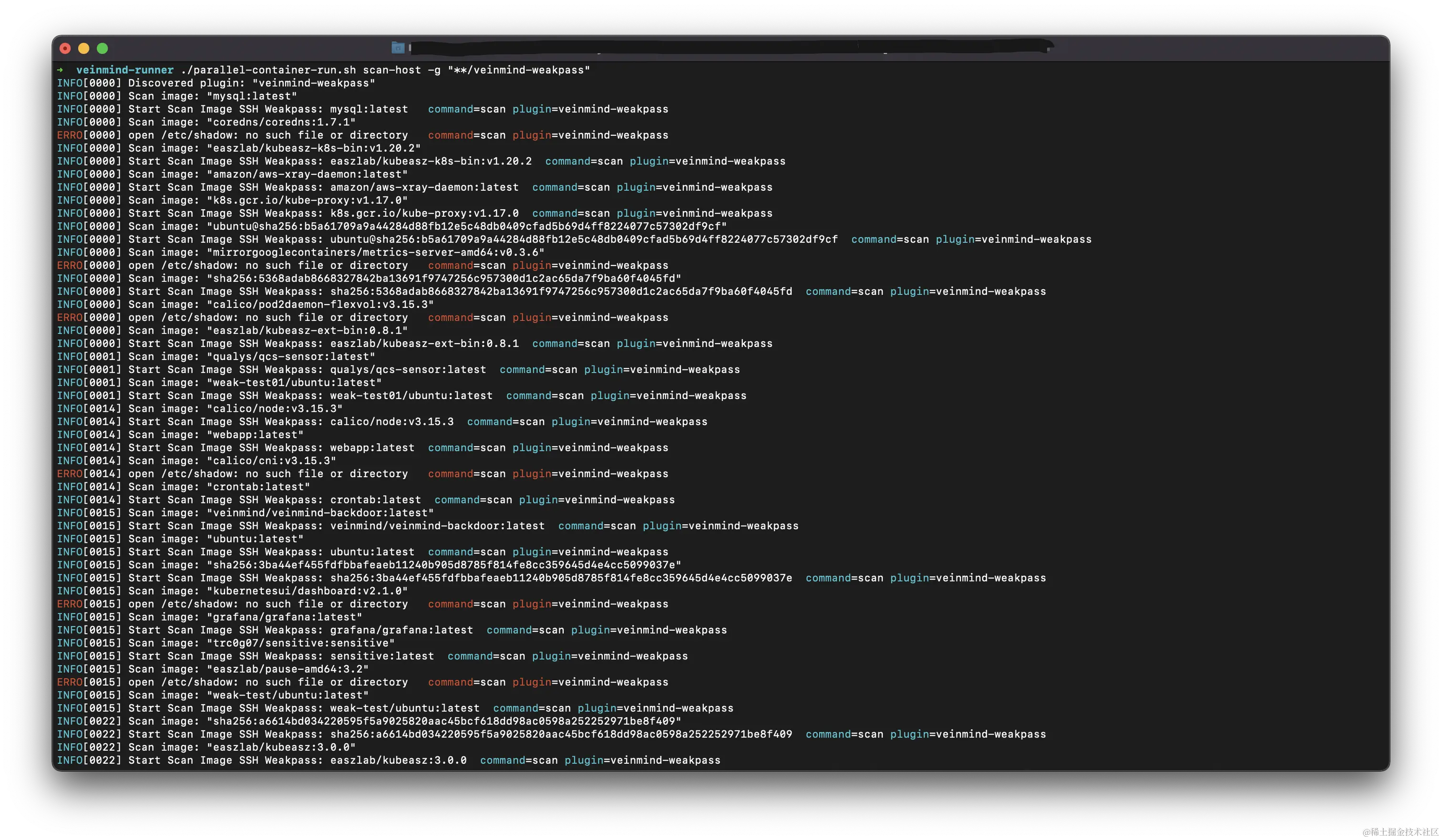The width and height of the screenshot is (1442, 840).
Task: Click the webapp:latest scan image text
Action: point(255,434)
